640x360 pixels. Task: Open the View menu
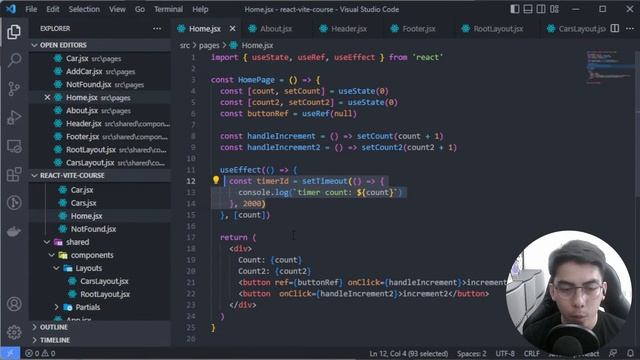coord(117,9)
